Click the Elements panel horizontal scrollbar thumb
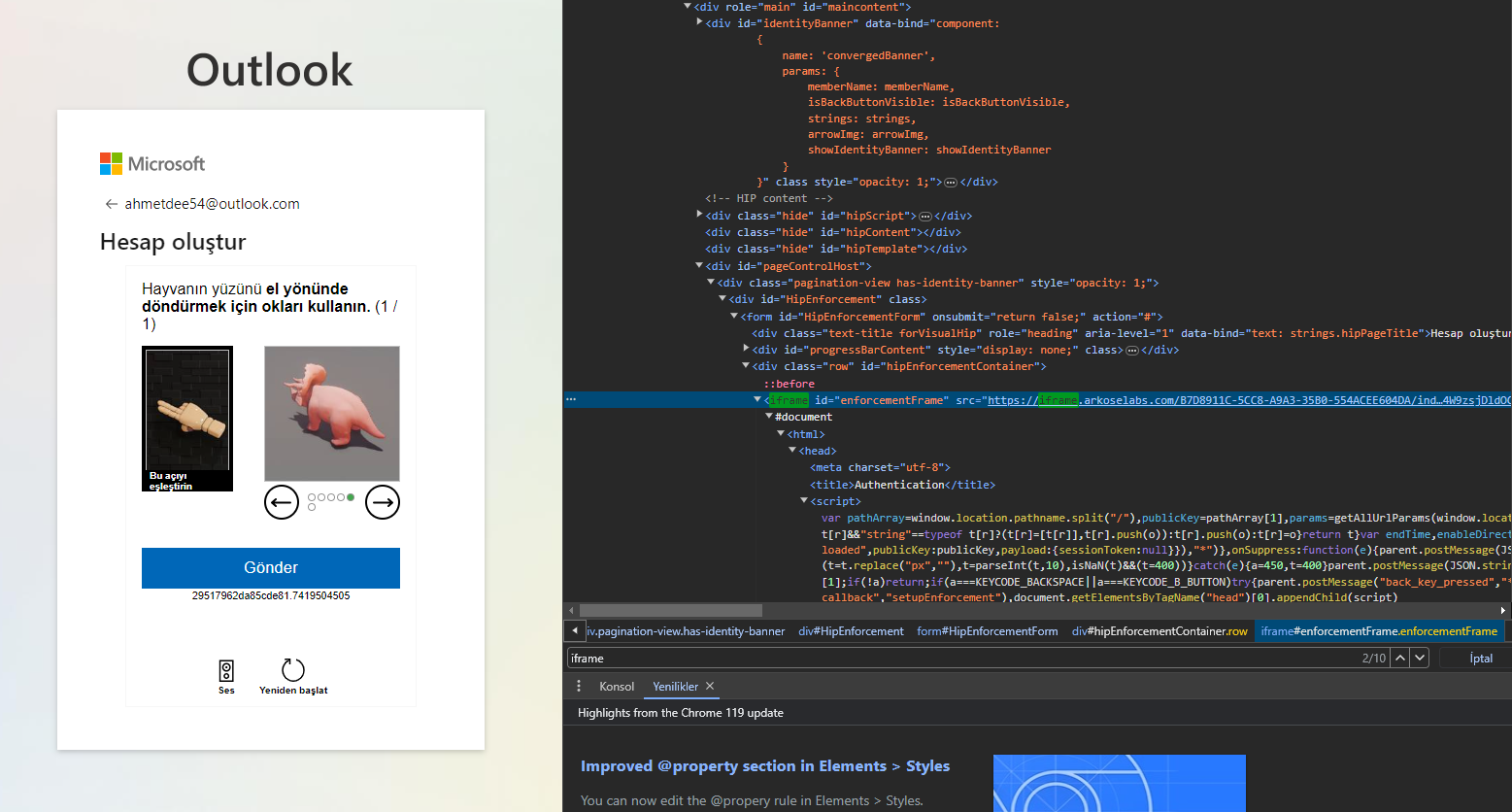The image size is (1512, 812). tap(670, 611)
